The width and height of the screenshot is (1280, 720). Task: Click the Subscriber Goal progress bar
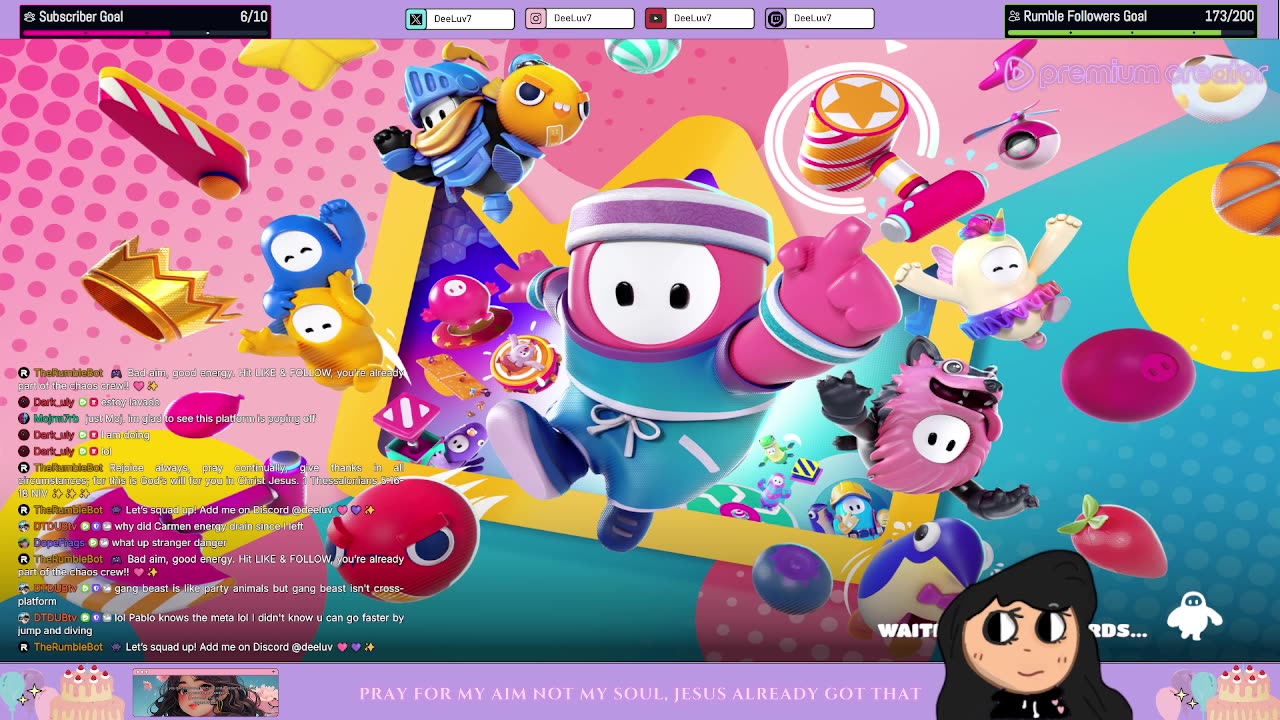point(146,33)
